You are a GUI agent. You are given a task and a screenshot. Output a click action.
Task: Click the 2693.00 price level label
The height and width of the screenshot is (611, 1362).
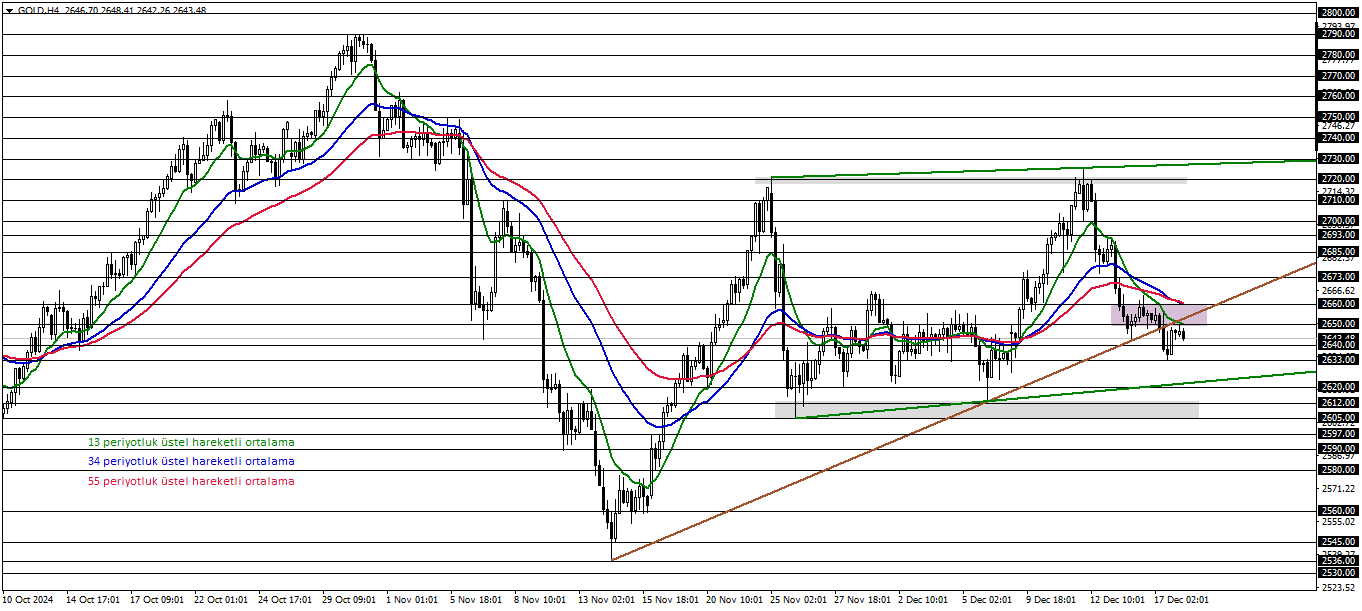pos(1338,235)
